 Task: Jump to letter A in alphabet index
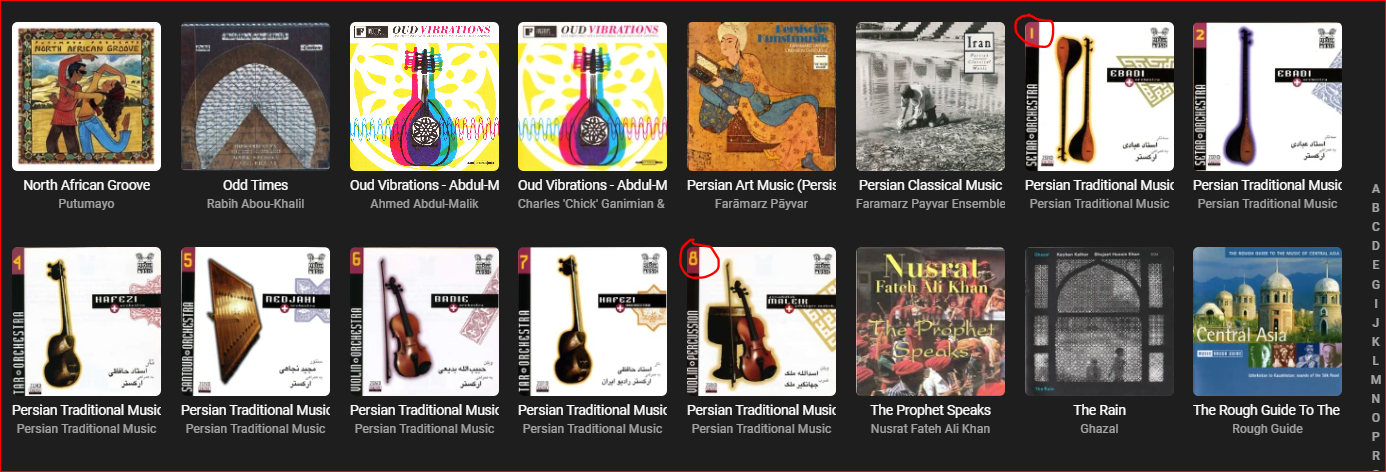click(x=1376, y=190)
